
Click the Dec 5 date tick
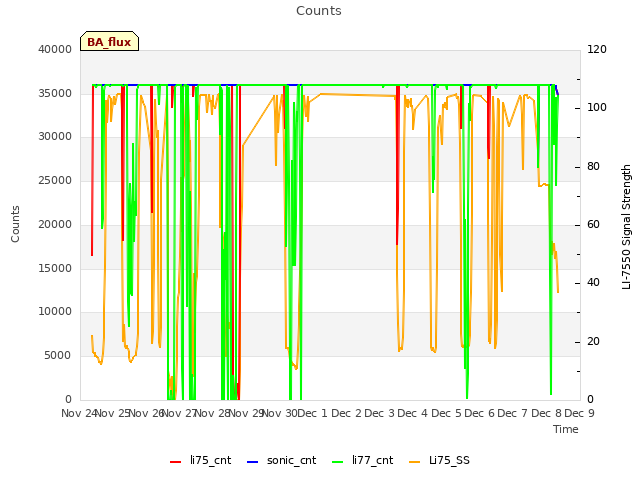tap(447, 413)
